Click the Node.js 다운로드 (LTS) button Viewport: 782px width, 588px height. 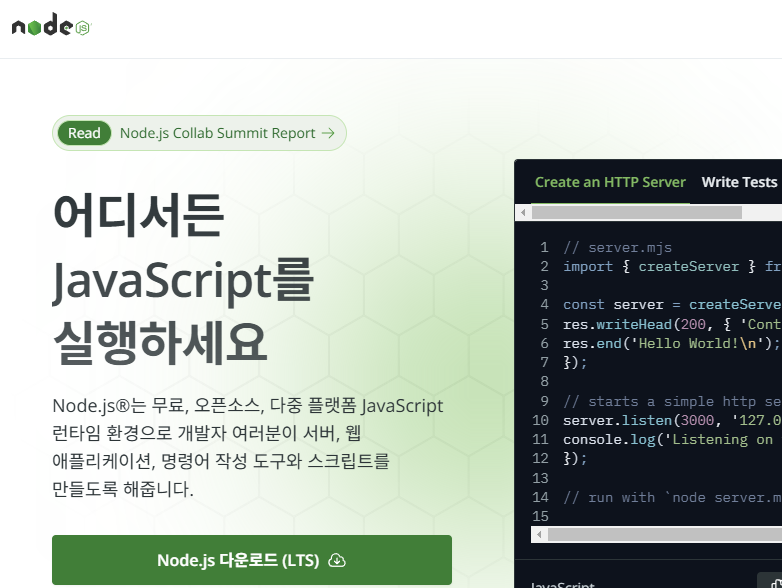tap(252, 560)
